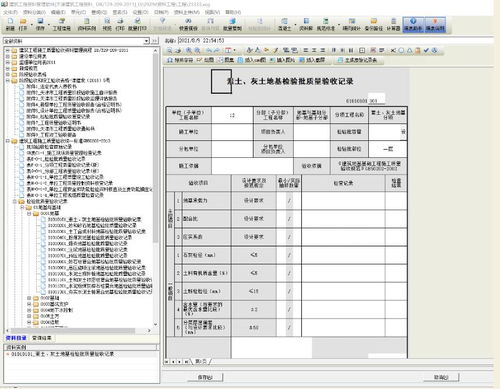Click the 打开 (Open) folder toolbar icon
This screenshot has width=500, height=389.
[23, 24]
